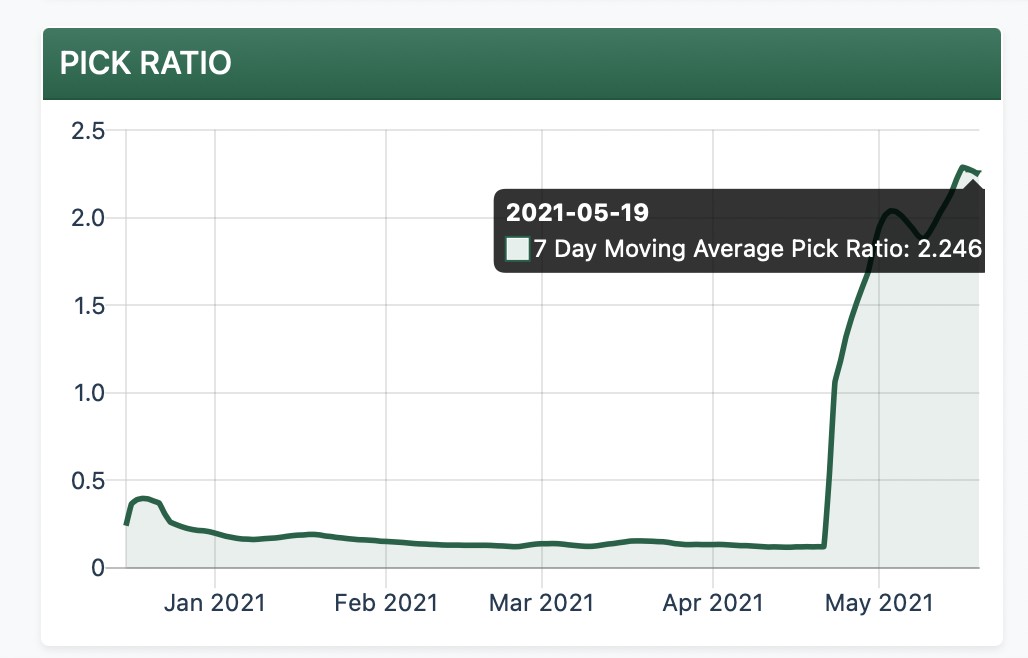1028x658 pixels.
Task: Click the line's leftmost starting point
Action: point(126,523)
